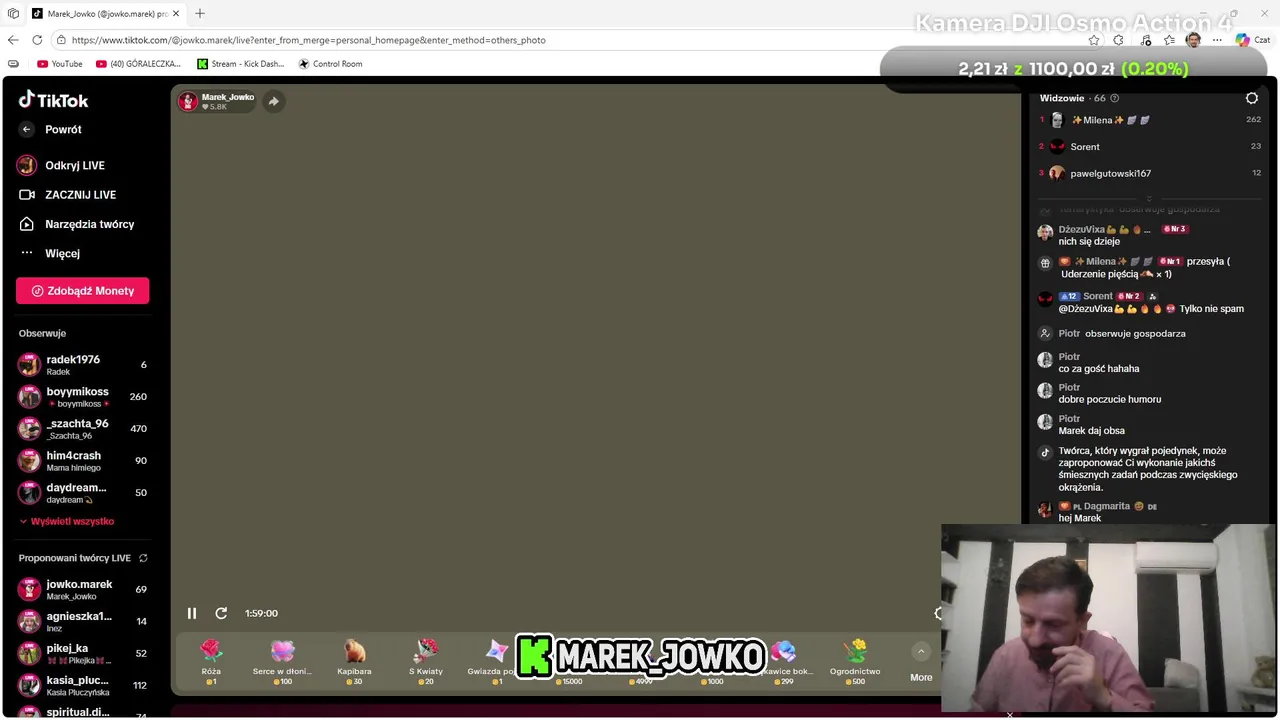The height and width of the screenshot is (720, 1280).
Task: Open the browser profile avatar
Action: click(x=1193, y=40)
